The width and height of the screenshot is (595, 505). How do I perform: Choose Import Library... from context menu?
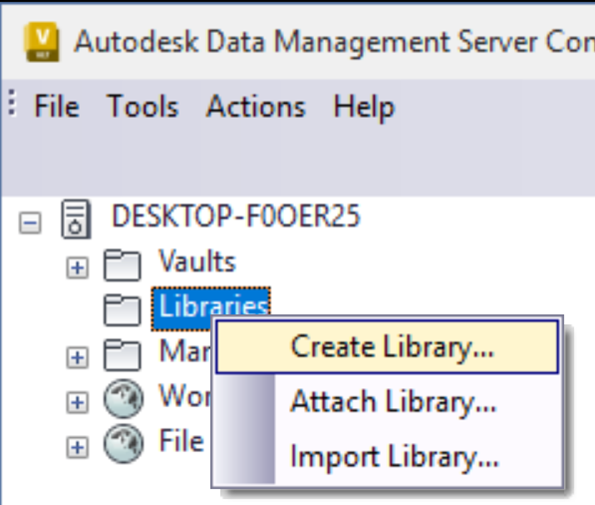coord(387,456)
